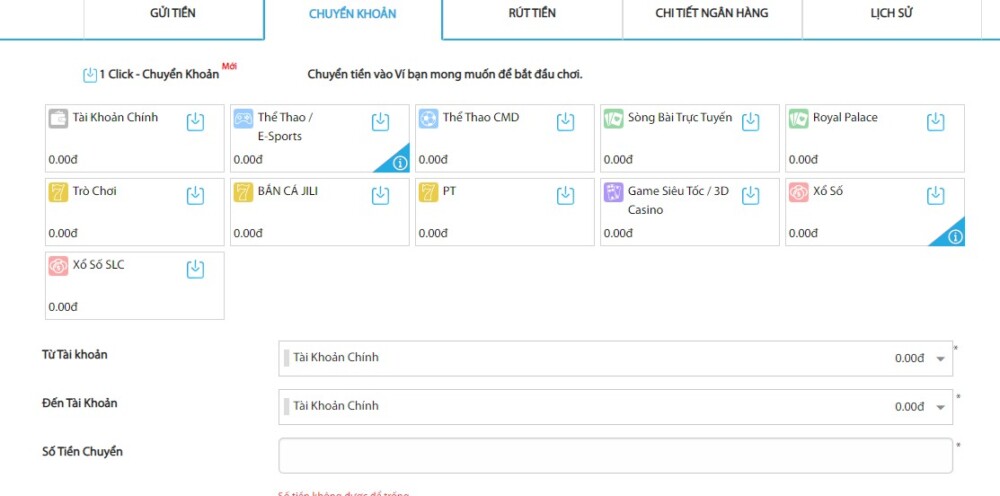Focus the Số Tiền Chuyển input field
Viewport: 1000px width, 496px height.
pos(615,455)
